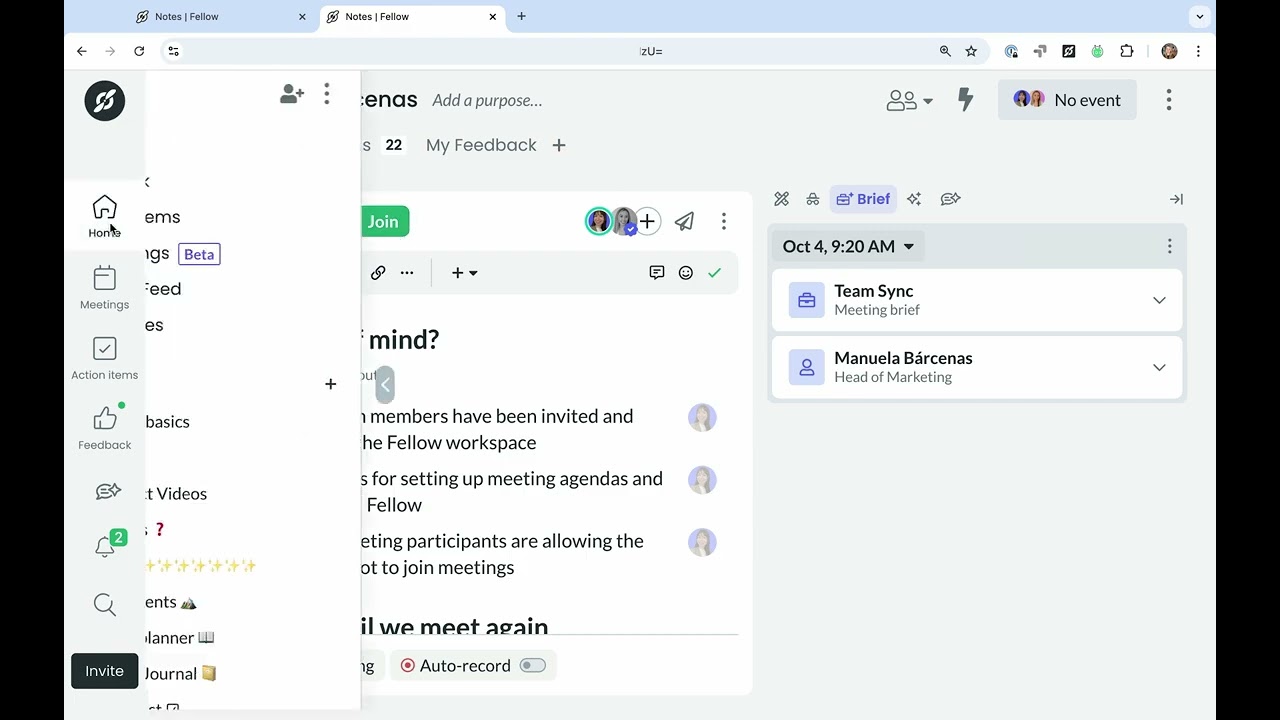The height and width of the screenshot is (720, 1280).
Task: Click the avatar beside 'setting up meeting agendas'
Action: 702,480
